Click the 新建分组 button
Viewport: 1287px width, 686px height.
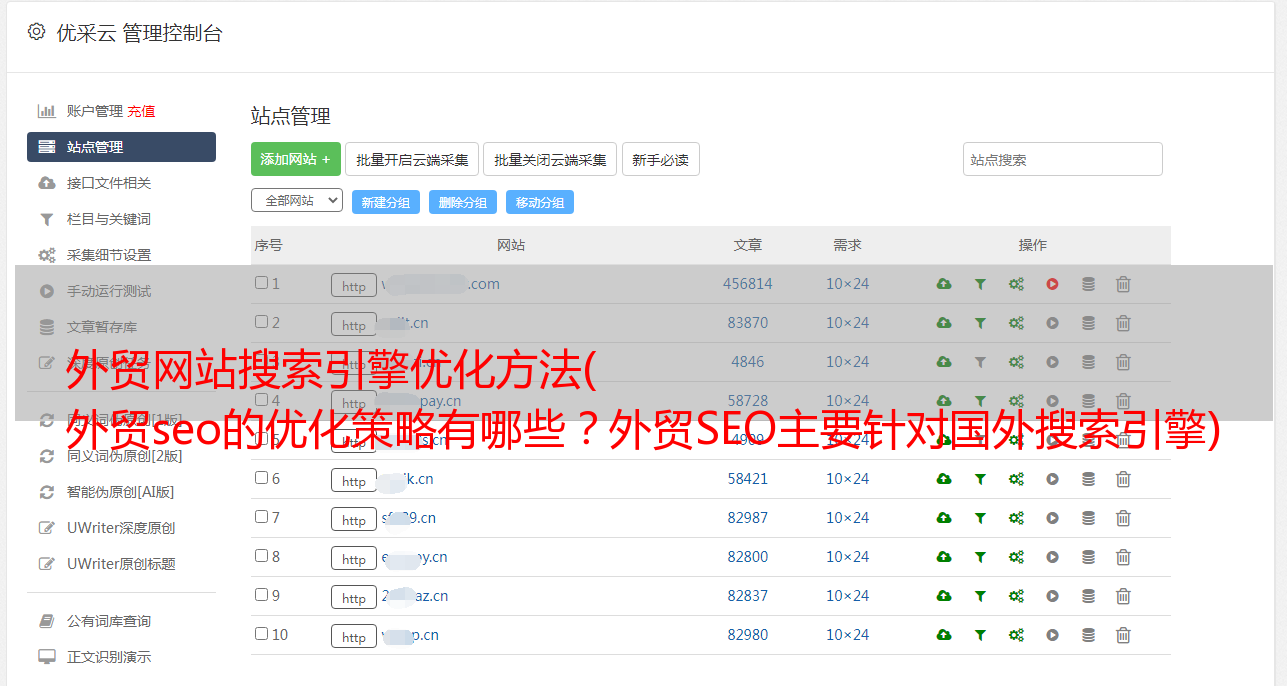coord(386,202)
